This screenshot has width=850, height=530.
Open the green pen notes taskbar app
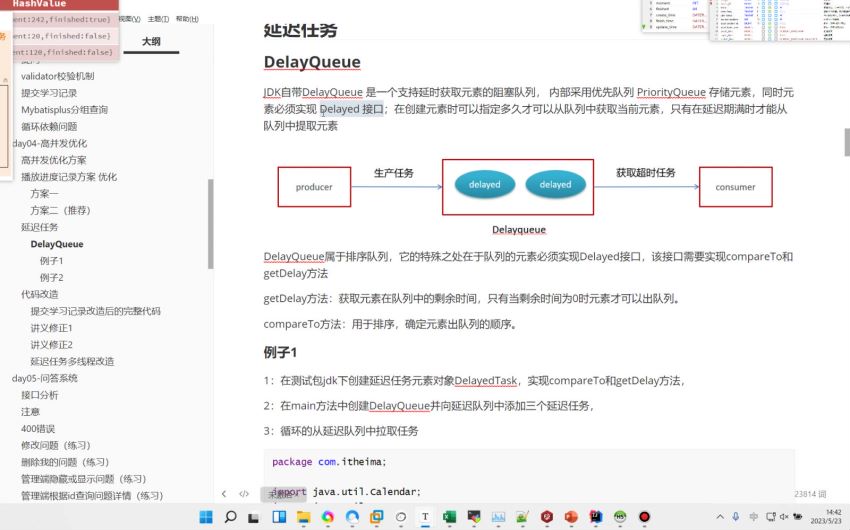(523, 517)
